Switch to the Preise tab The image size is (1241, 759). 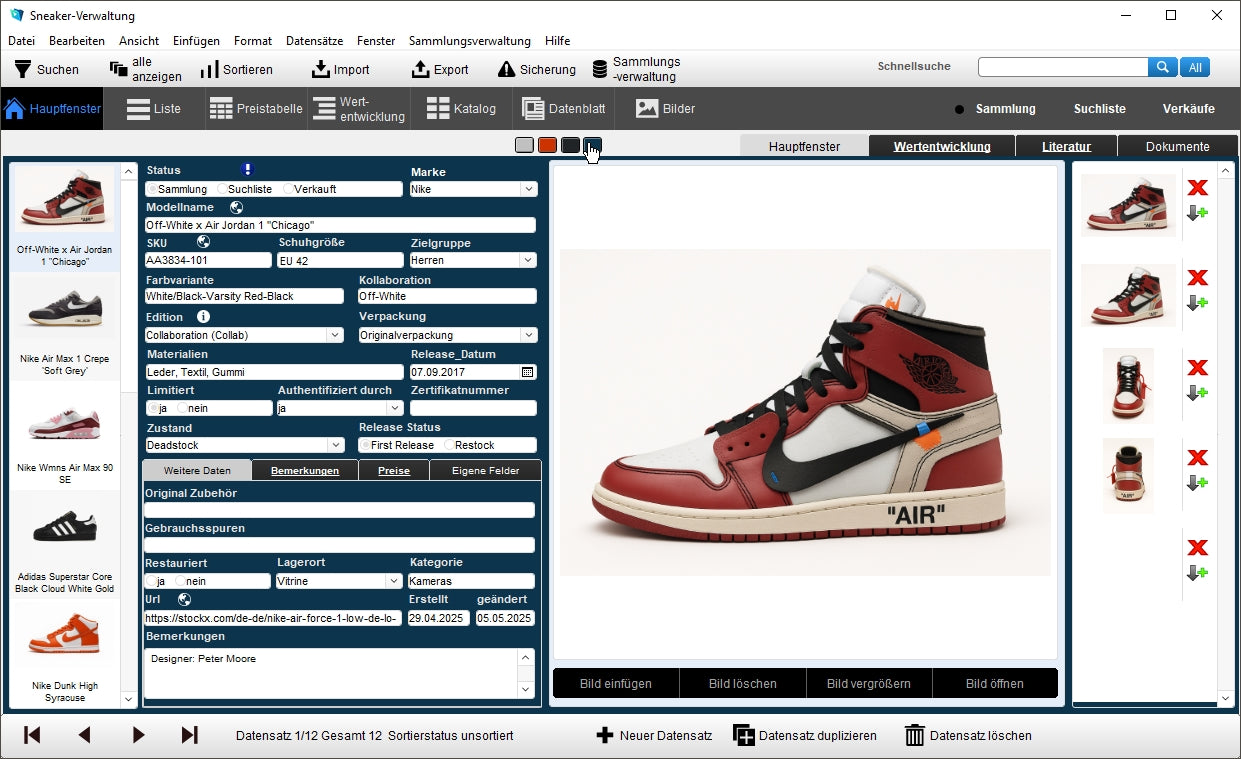pyautogui.click(x=393, y=470)
